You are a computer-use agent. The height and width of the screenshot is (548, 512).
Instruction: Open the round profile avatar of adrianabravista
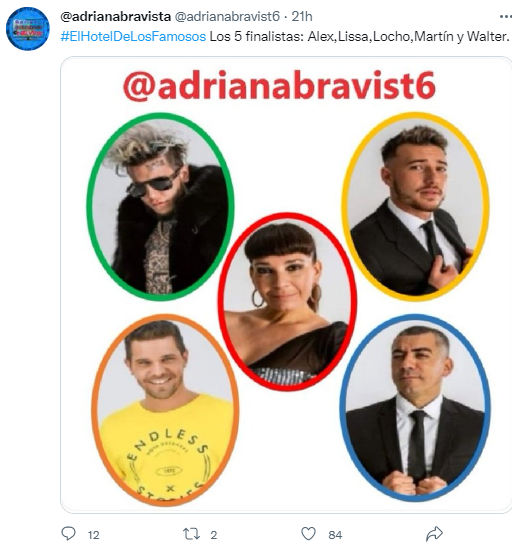28,28
